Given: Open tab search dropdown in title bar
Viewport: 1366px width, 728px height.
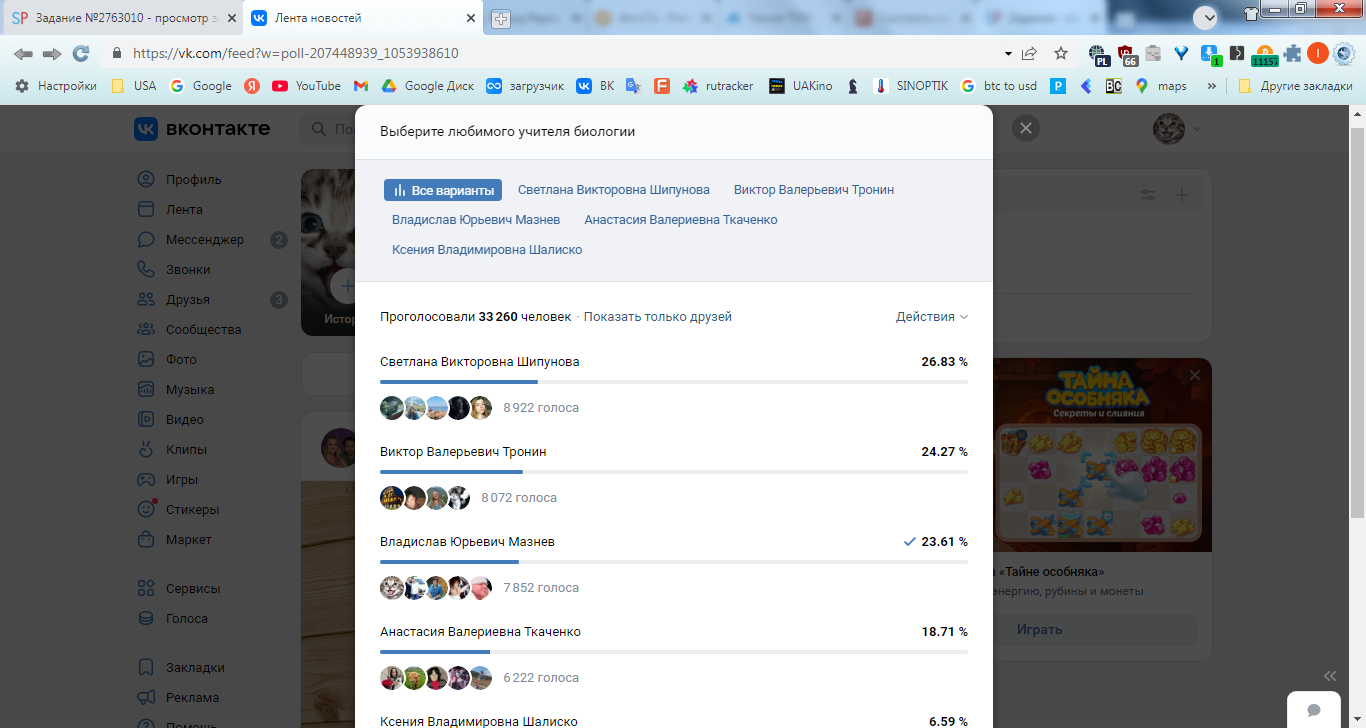Looking at the screenshot, I should 1206,17.
